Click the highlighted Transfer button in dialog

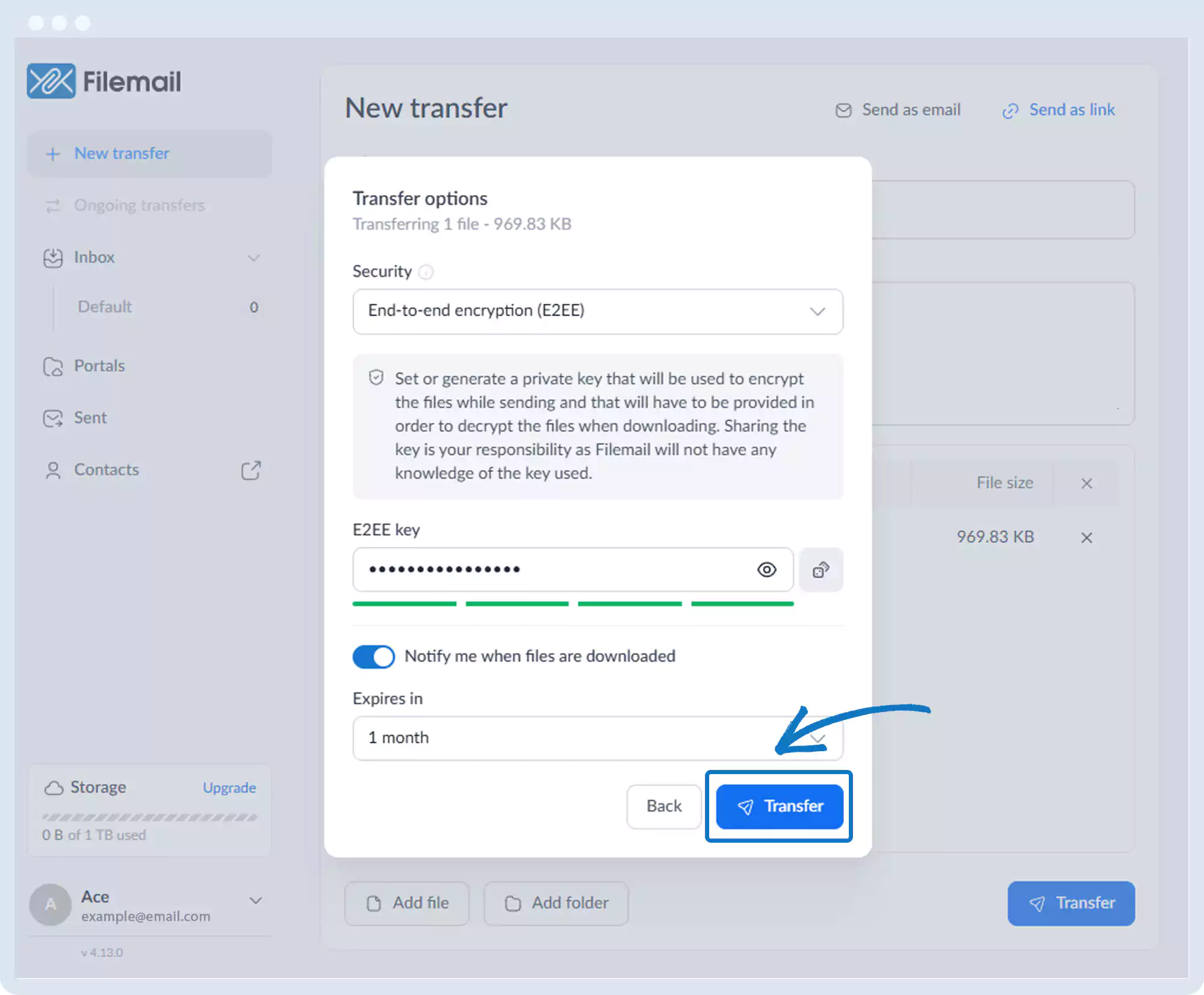[x=779, y=806]
